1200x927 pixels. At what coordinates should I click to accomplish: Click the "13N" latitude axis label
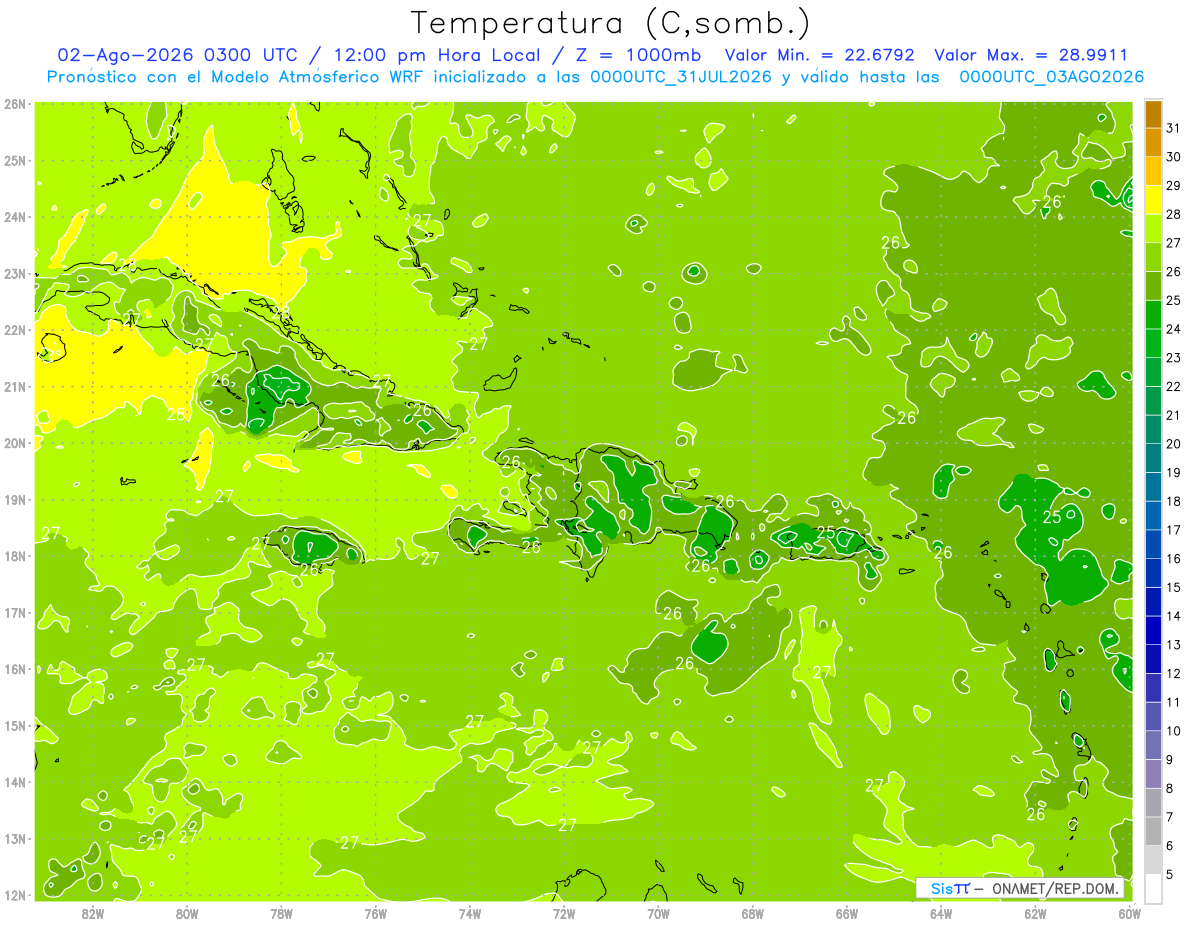[x=16, y=838]
